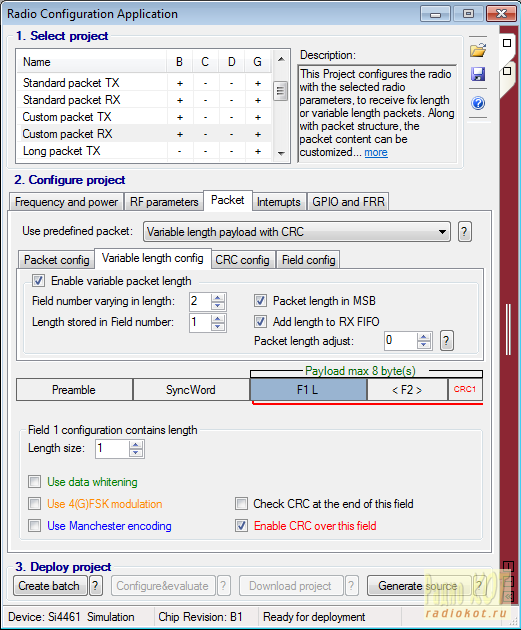Increase Field number varying in length
Image resolution: width=521 pixels, height=630 pixels.
pyautogui.click(x=218, y=298)
